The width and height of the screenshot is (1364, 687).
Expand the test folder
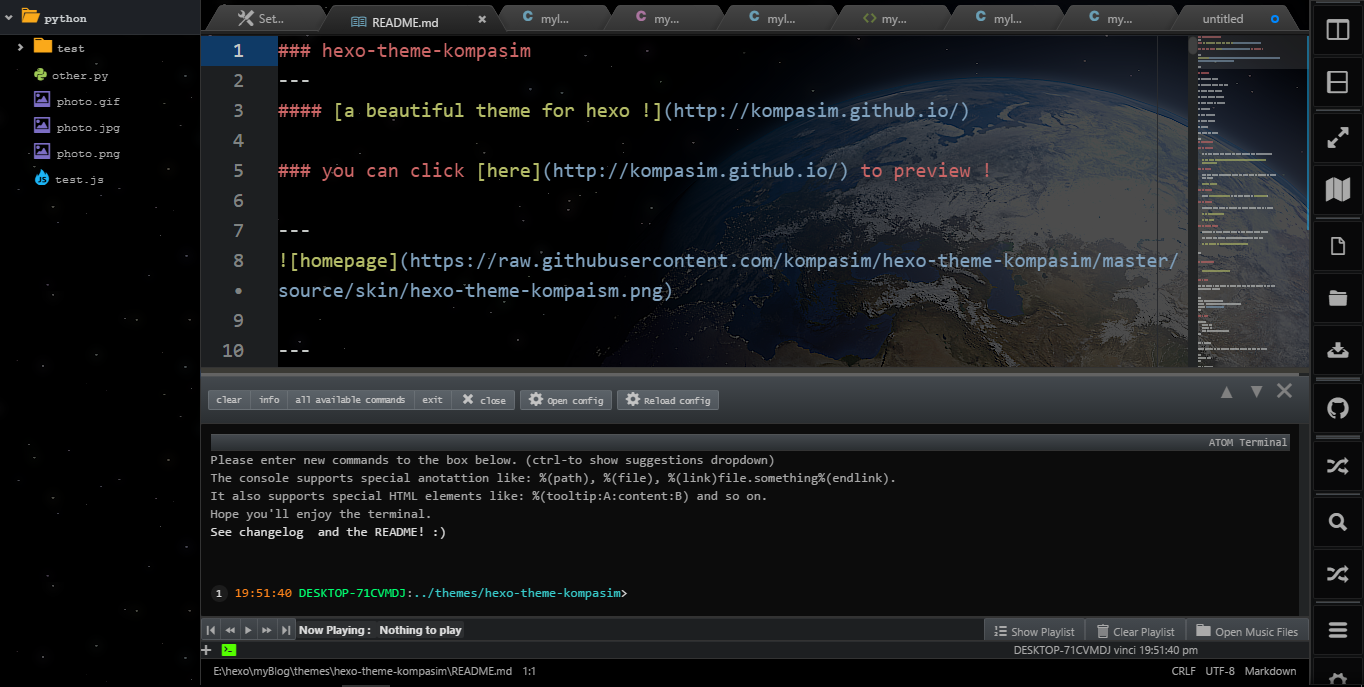click(20, 47)
